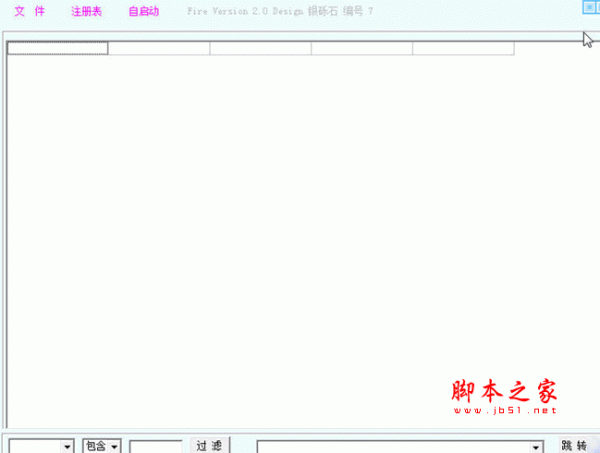Open the 注册表 menu

[x=86, y=11]
